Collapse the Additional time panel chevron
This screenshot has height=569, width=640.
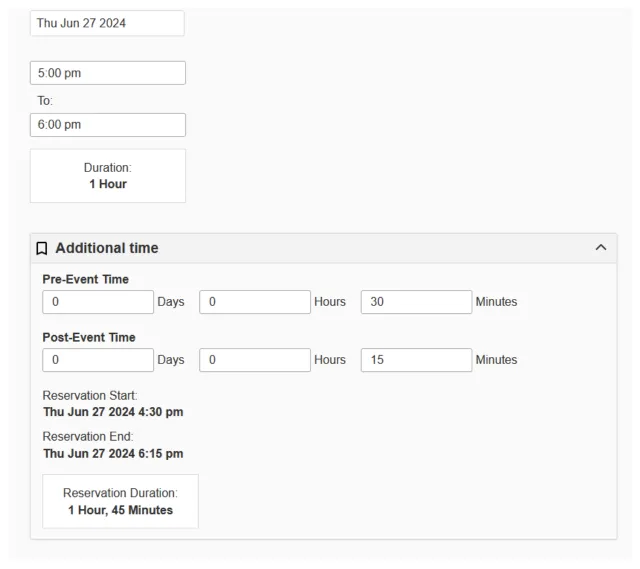[x=600, y=248]
